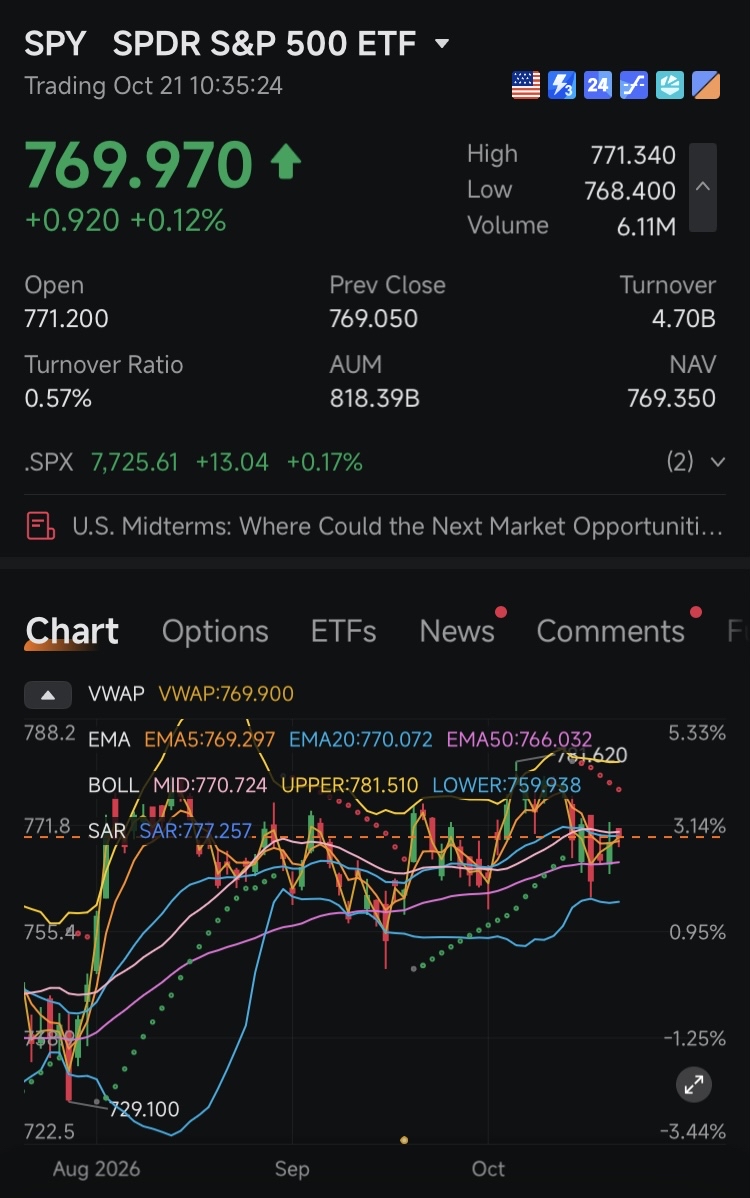The height and width of the screenshot is (1198, 750).
Task: Tap the blue fractional shares icon
Action: point(633,85)
